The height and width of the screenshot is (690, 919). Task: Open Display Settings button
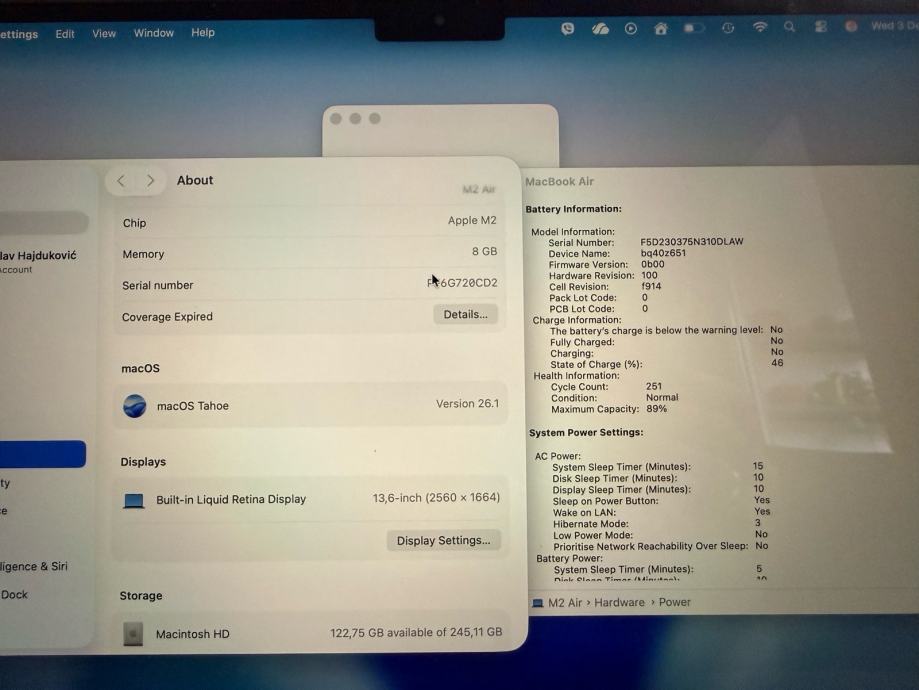click(x=443, y=541)
